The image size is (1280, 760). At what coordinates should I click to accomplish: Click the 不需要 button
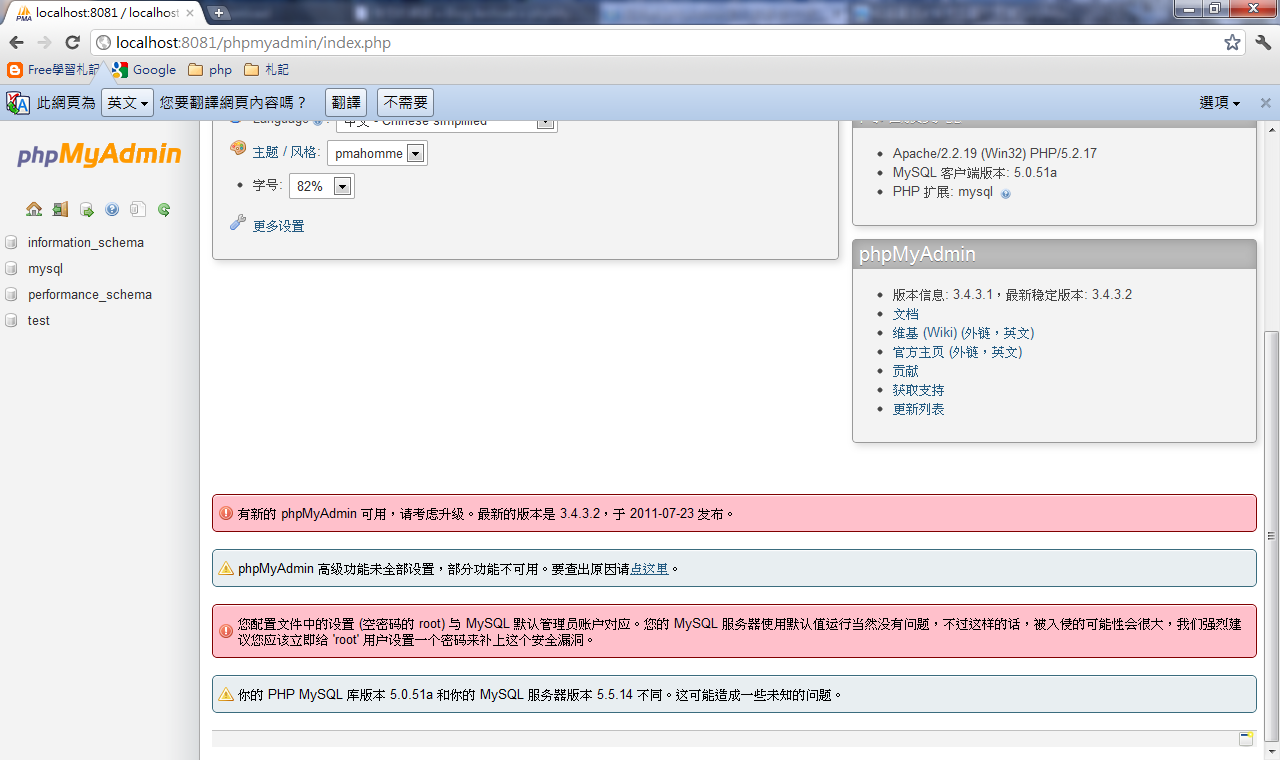(x=405, y=103)
